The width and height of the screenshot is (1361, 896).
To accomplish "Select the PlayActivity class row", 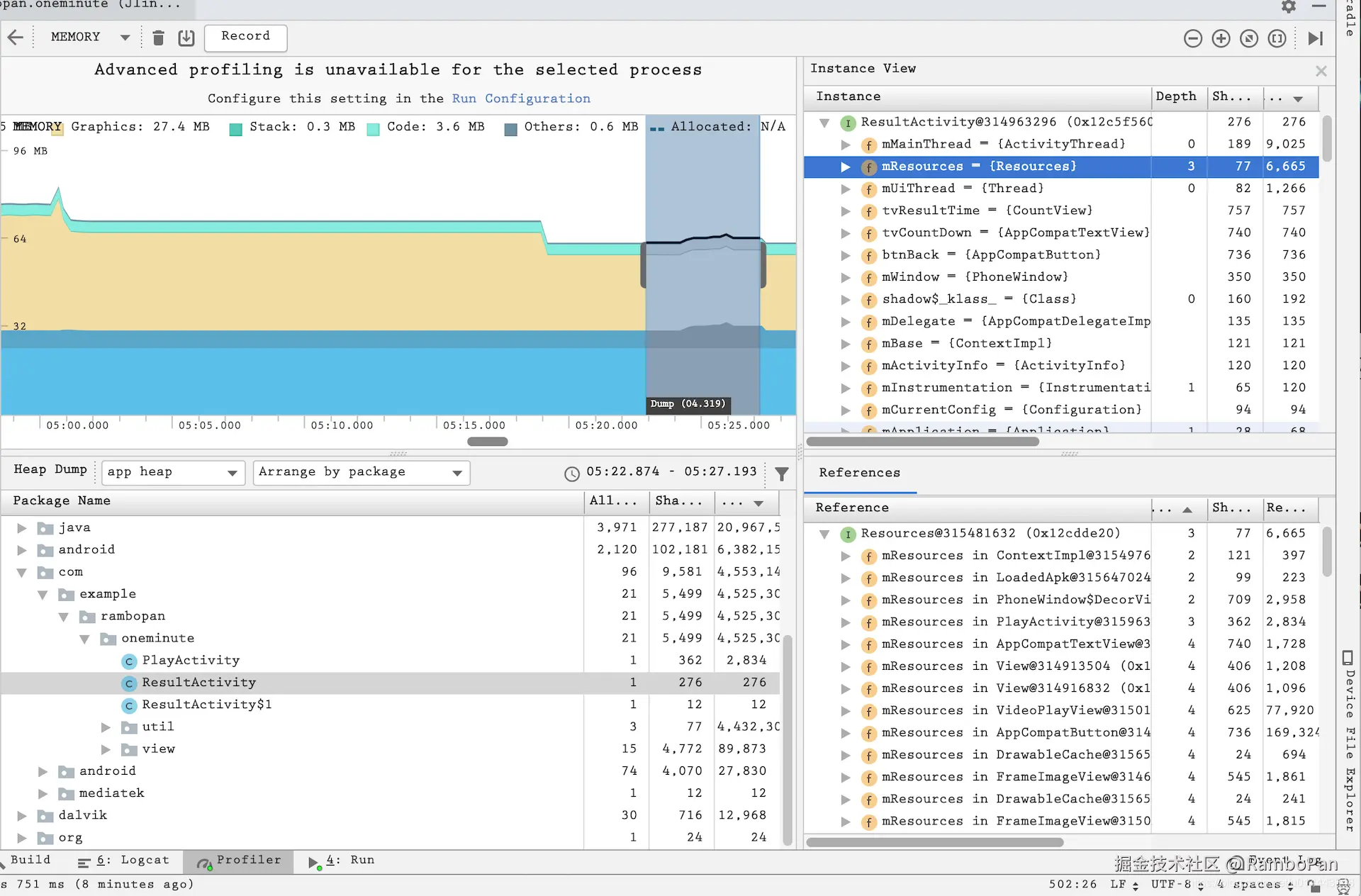I will (191, 661).
